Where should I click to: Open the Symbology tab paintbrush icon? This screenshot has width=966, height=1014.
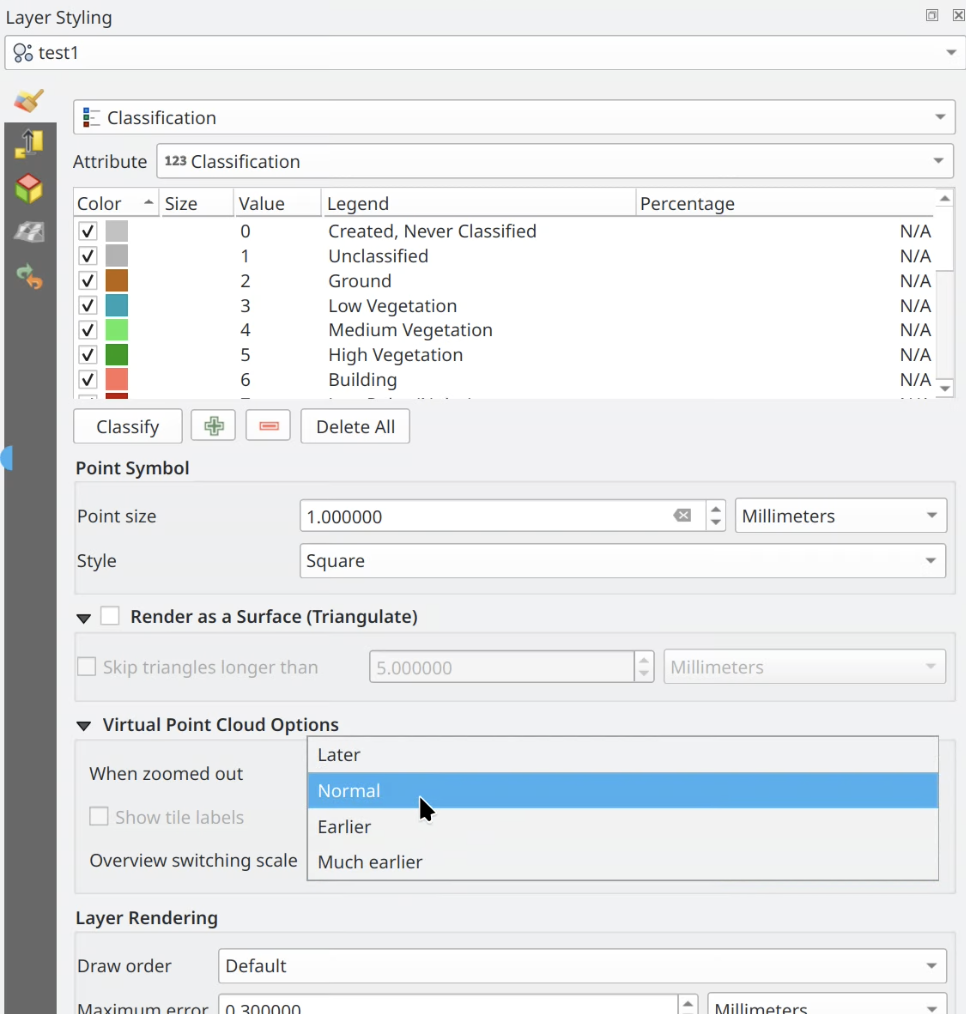click(29, 101)
